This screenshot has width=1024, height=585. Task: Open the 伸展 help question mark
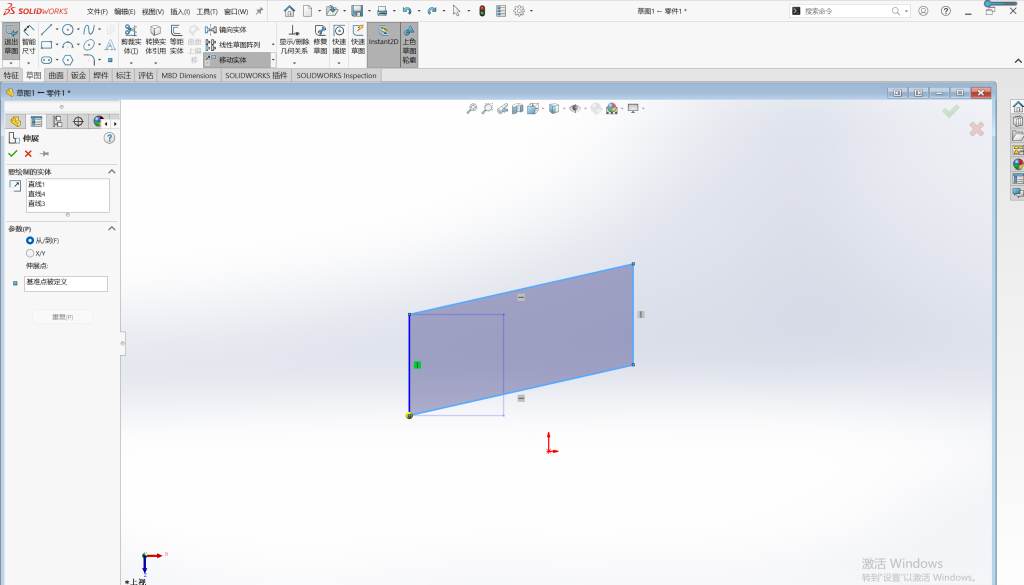click(x=109, y=138)
